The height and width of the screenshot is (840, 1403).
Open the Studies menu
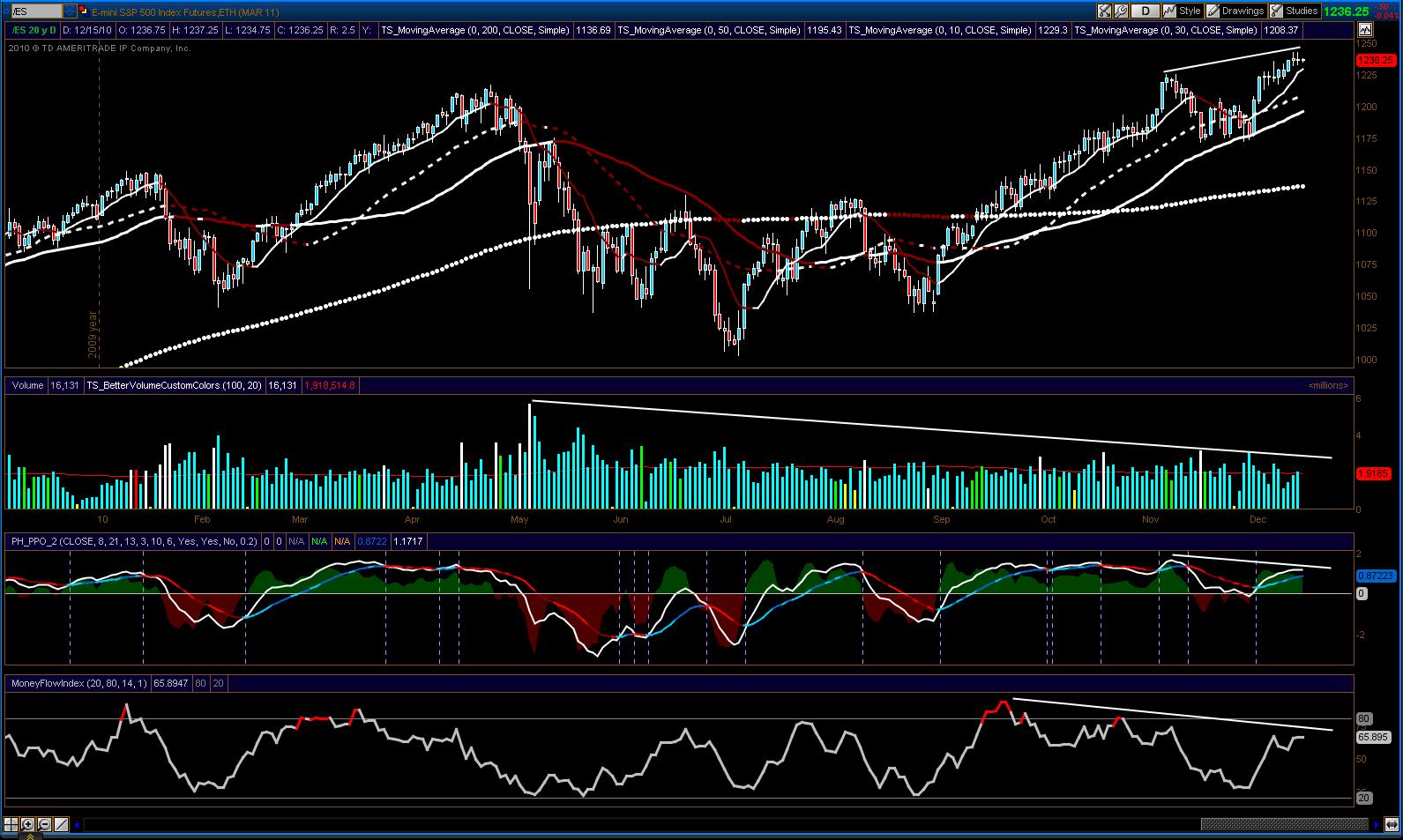coord(1295,11)
